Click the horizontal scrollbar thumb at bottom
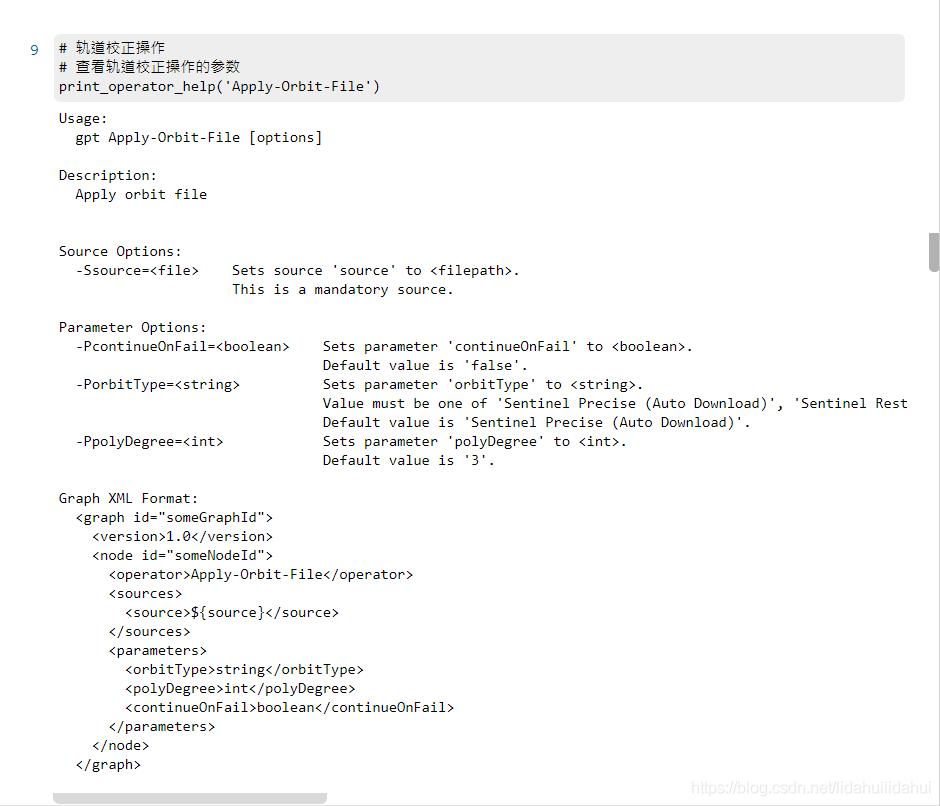Screen dimensions: 940x806 click(x=190, y=798)
